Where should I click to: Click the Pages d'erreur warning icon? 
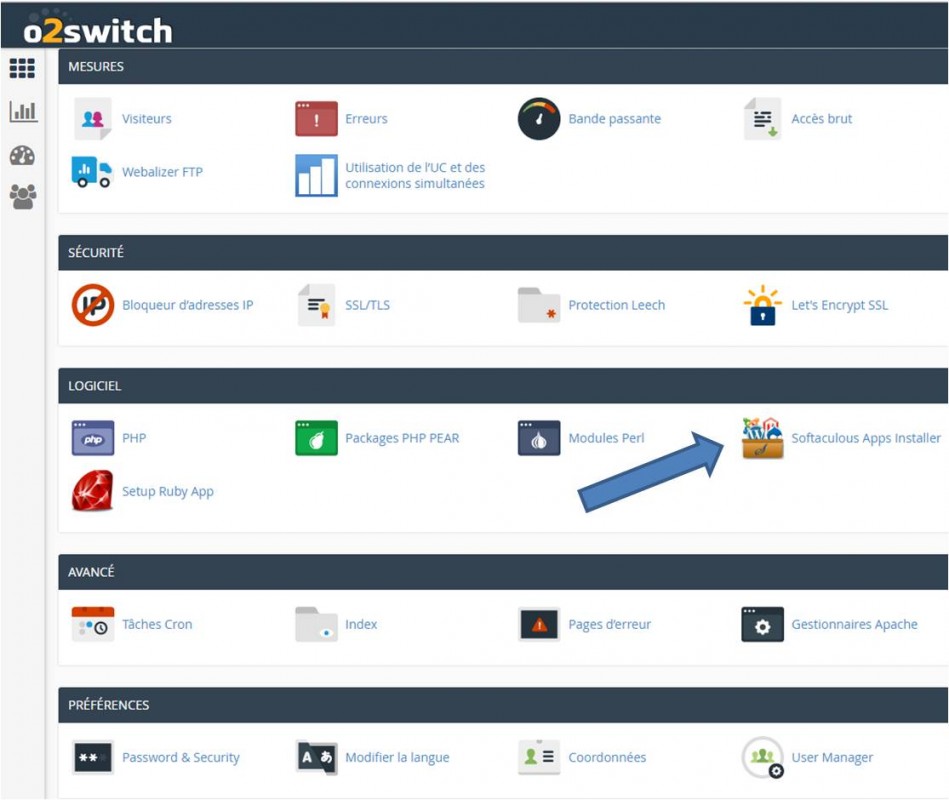point(539,624)
